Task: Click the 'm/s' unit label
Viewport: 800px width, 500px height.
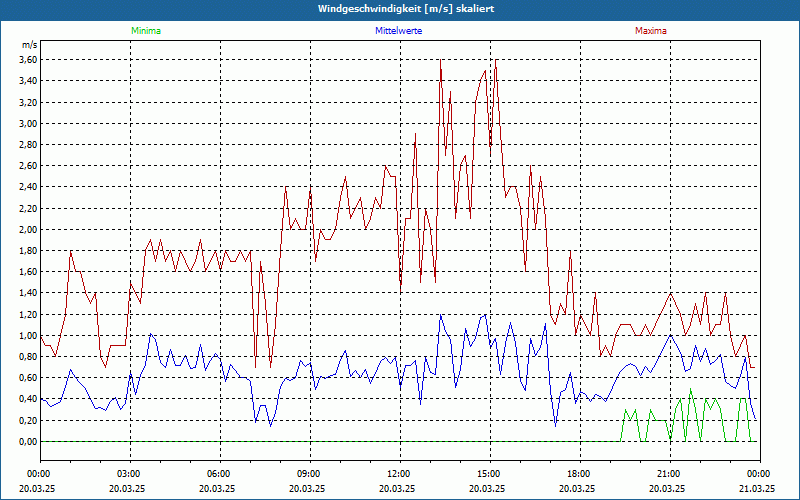Action: pyautogui.click(x=30, y=45)
